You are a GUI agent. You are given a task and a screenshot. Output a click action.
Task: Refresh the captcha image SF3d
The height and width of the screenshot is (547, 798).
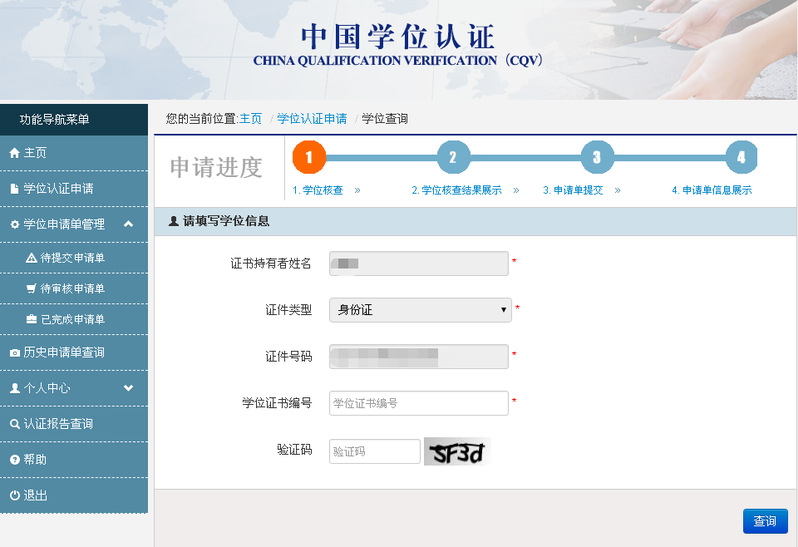point(457,452)
